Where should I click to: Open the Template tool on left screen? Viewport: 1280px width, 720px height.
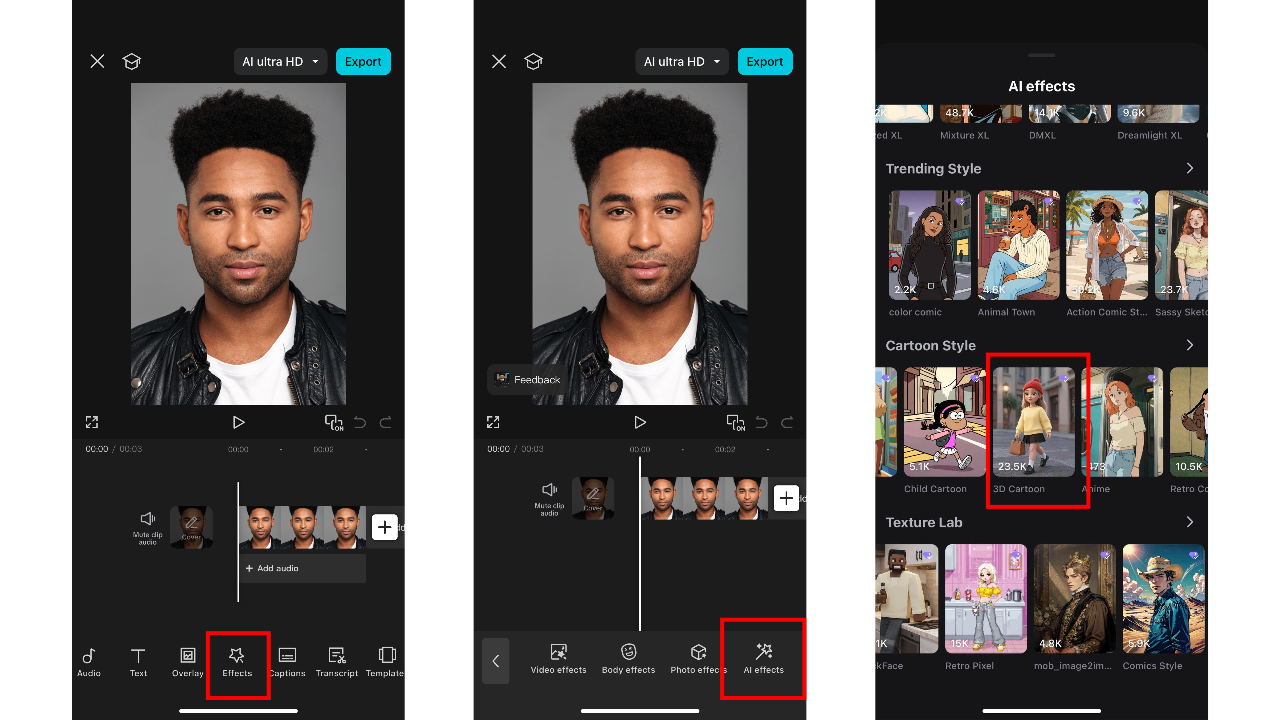tap(385, 662)
